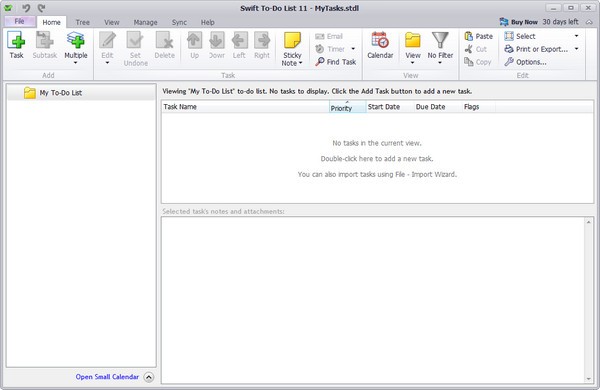Click the 'Double-click here to add a new task' text
Viewport: 600px width, 390px height.
coord(377,158)
